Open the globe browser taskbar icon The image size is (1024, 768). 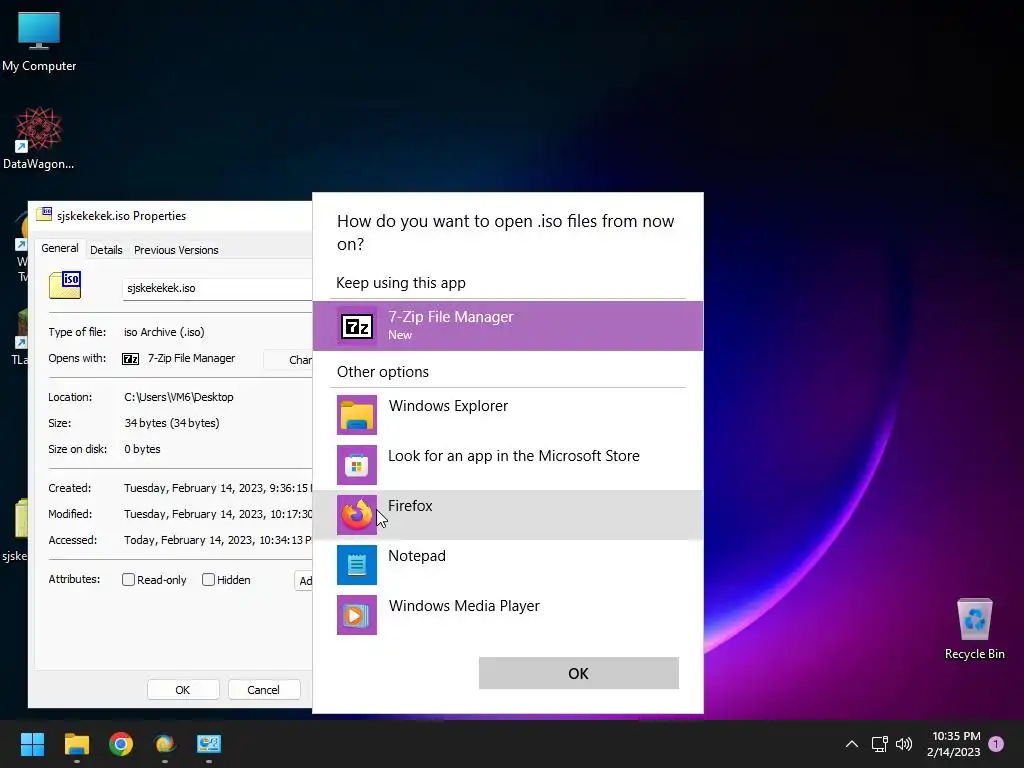tap(165, 744)
